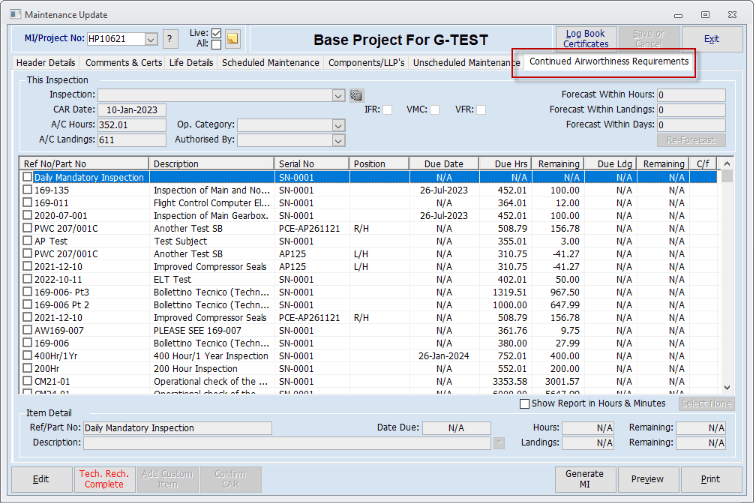
Task: Tick checkbox for row 169-135
Action: coord(27,190)
